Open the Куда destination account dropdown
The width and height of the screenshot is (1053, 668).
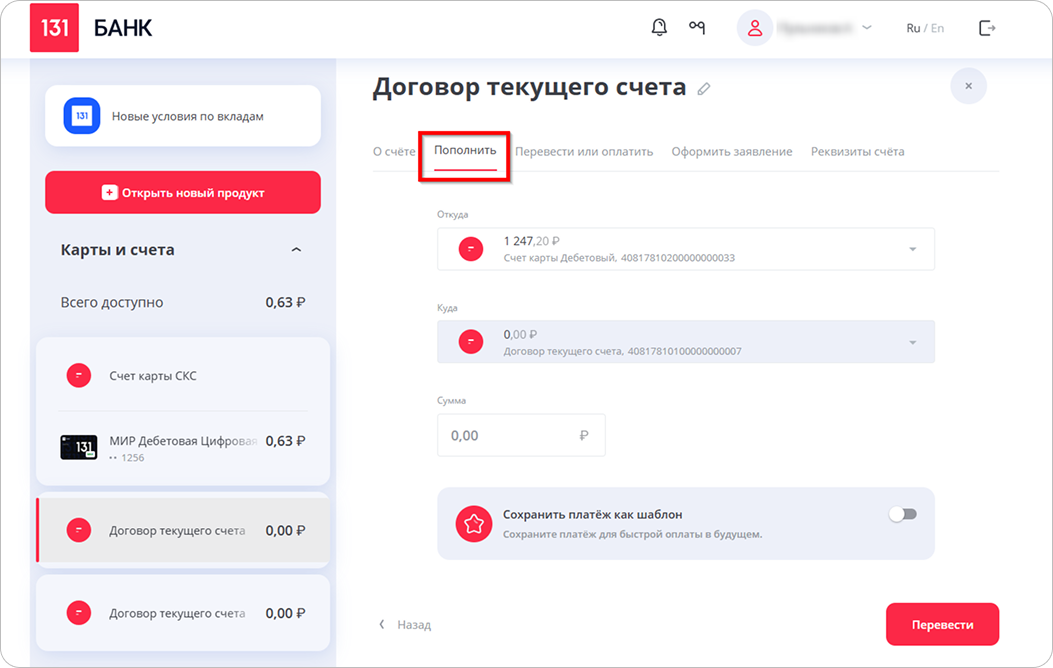(x=912, y=342)
